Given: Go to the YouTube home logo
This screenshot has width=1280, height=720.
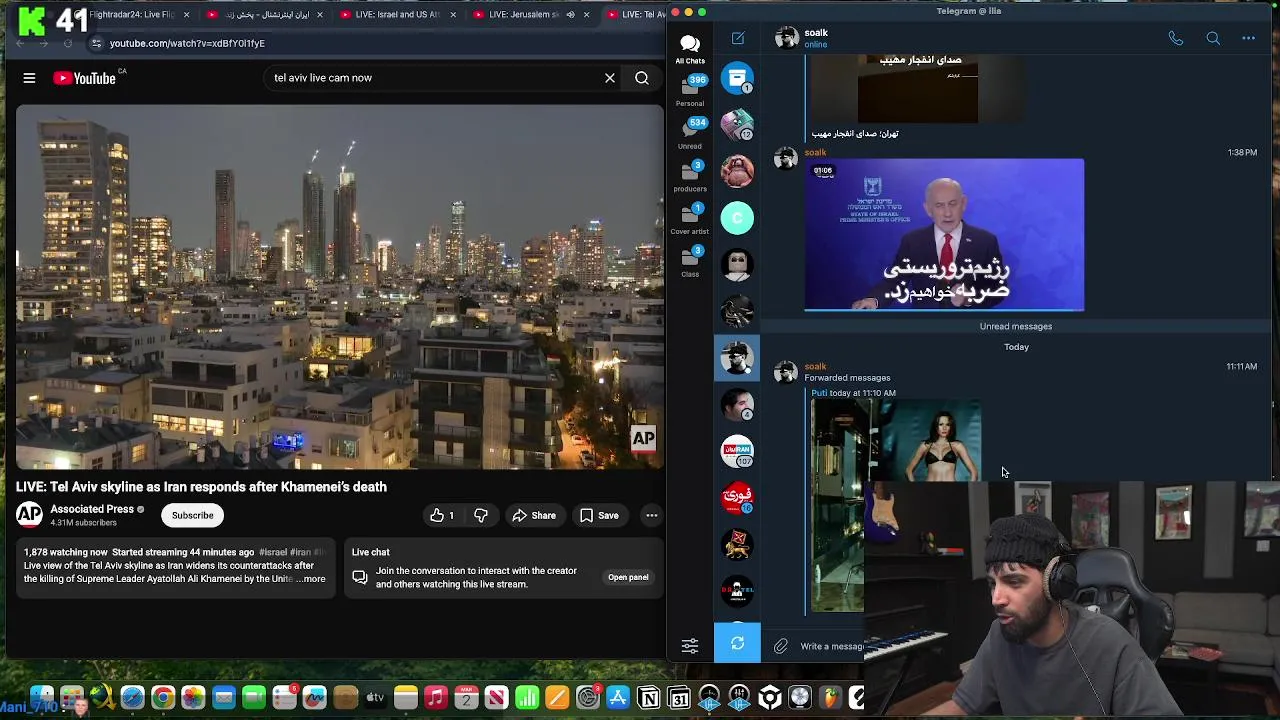Looking at the screenshot, I should pos(86,78).
